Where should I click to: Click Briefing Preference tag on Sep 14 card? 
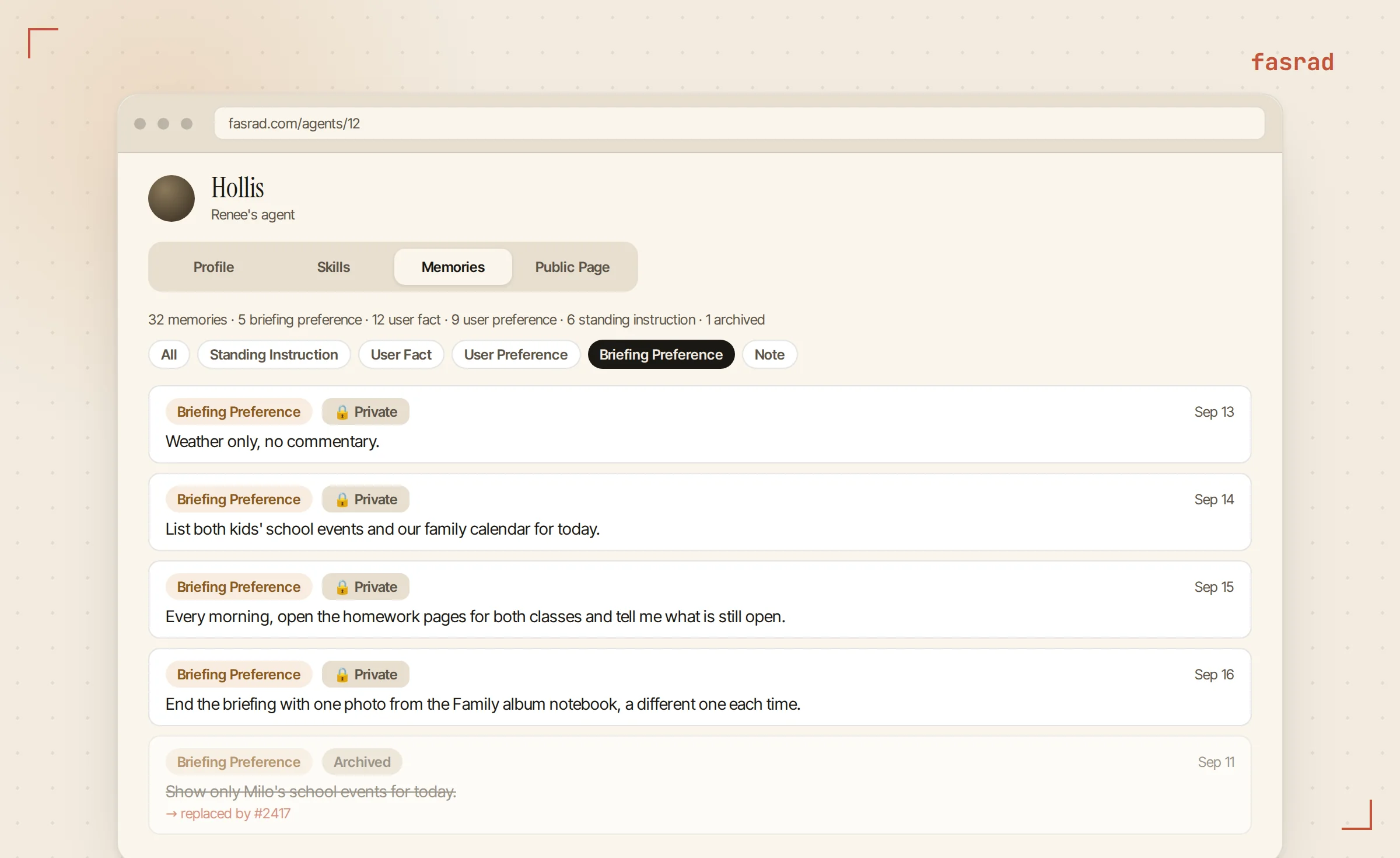tap(239, 500)
